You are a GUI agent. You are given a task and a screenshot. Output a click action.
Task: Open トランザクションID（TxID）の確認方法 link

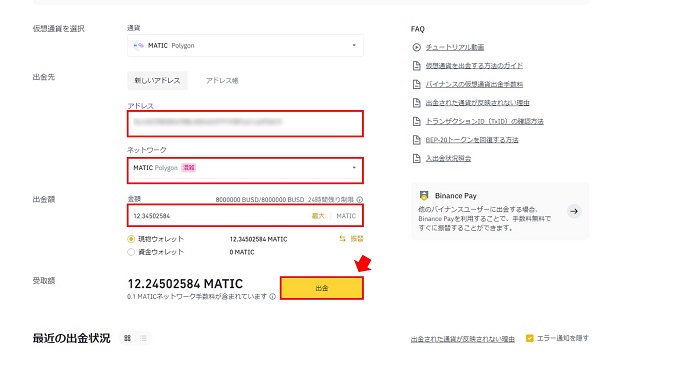(484, 121)
